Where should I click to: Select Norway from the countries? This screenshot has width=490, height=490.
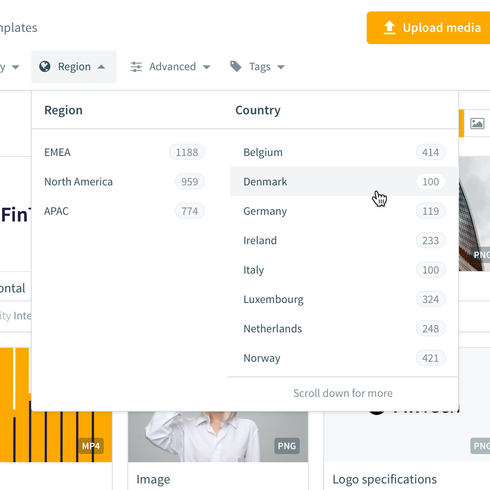coord(344,358)
